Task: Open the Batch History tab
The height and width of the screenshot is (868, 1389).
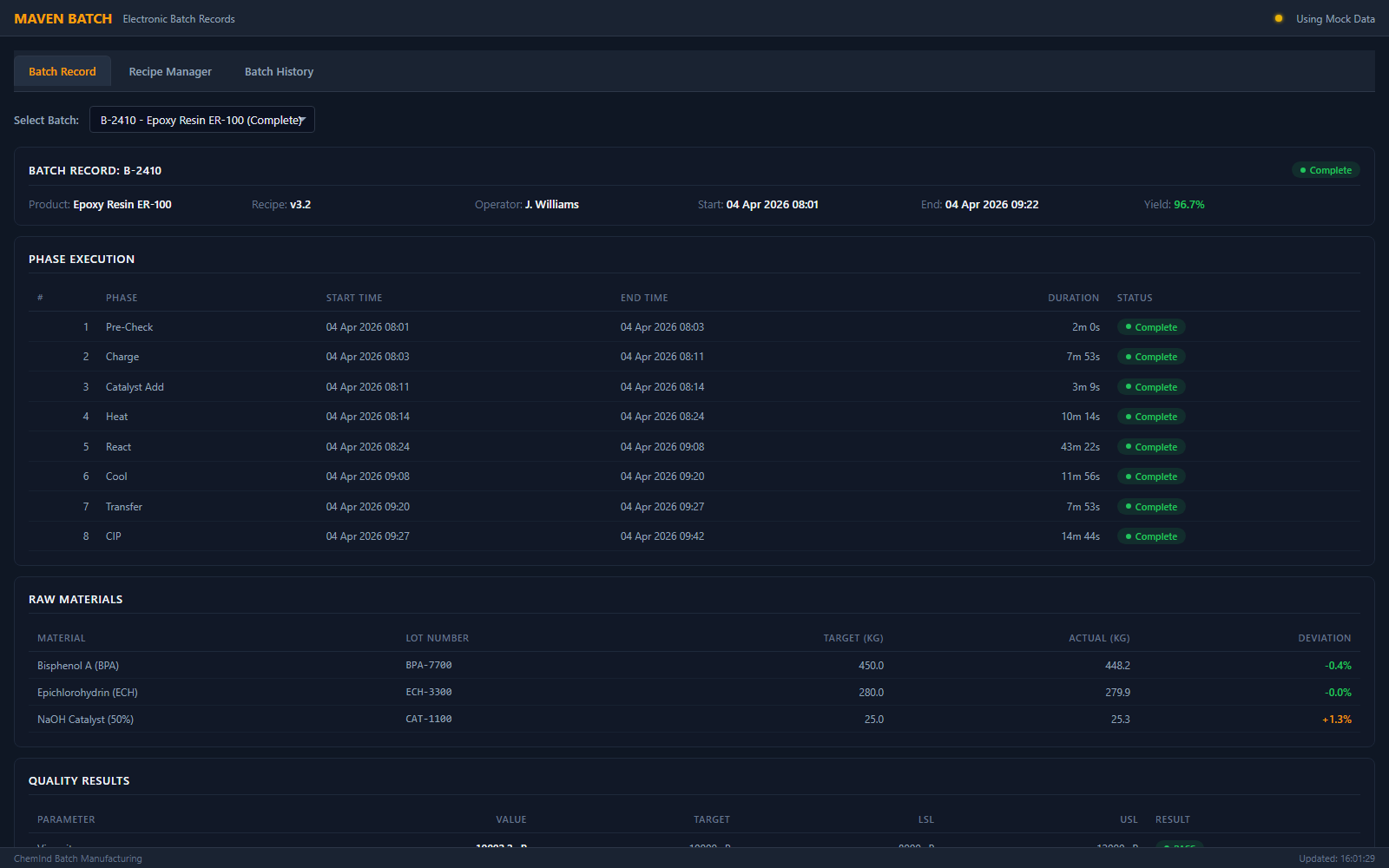Action: click(279, 71)
